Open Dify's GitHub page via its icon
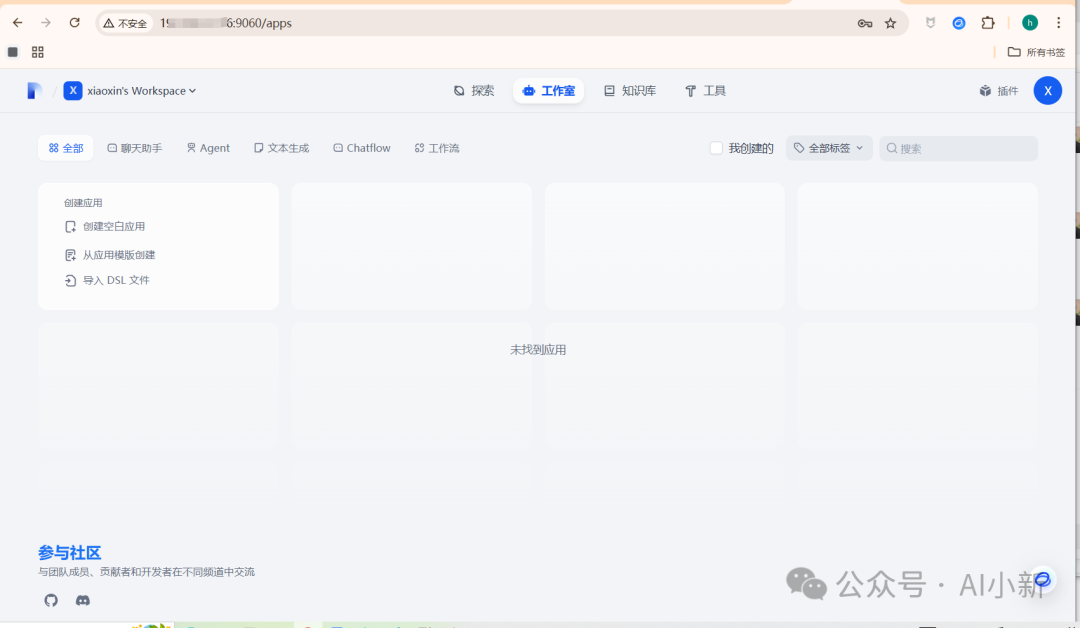 pyautogui.click(x=50, y=600)
